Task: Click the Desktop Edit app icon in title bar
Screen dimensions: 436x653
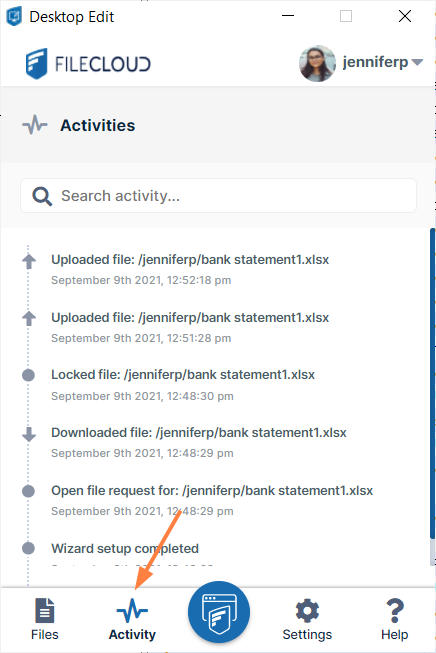Action: click(14, 17)
